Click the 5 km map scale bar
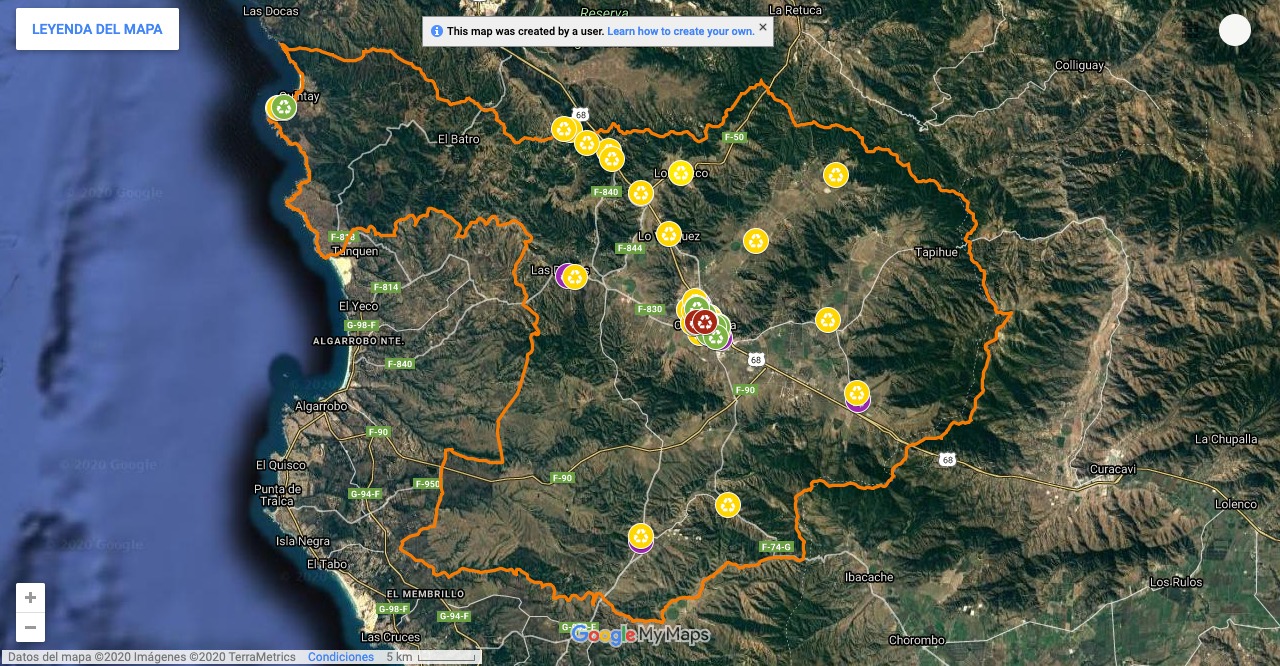Viewport: 1280px width, 666px height. click(446, 657)
